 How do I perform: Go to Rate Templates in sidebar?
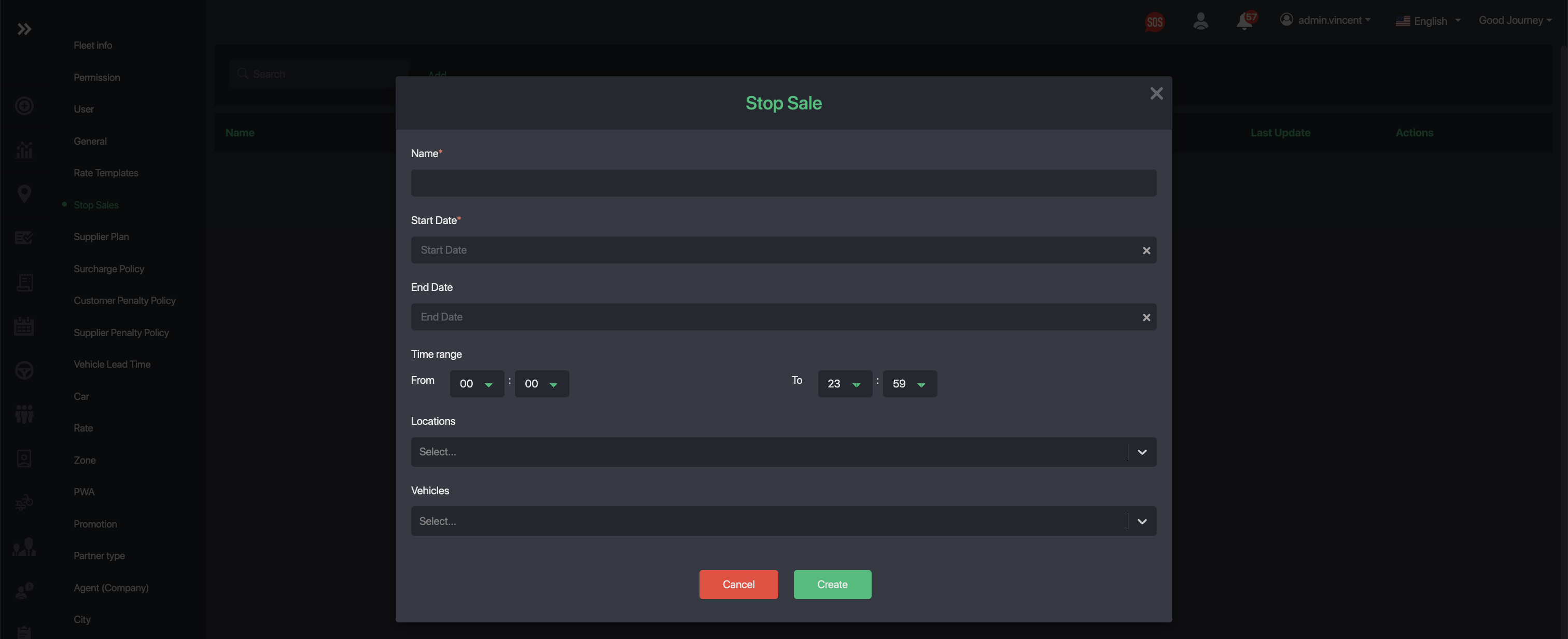coord(106,173)
